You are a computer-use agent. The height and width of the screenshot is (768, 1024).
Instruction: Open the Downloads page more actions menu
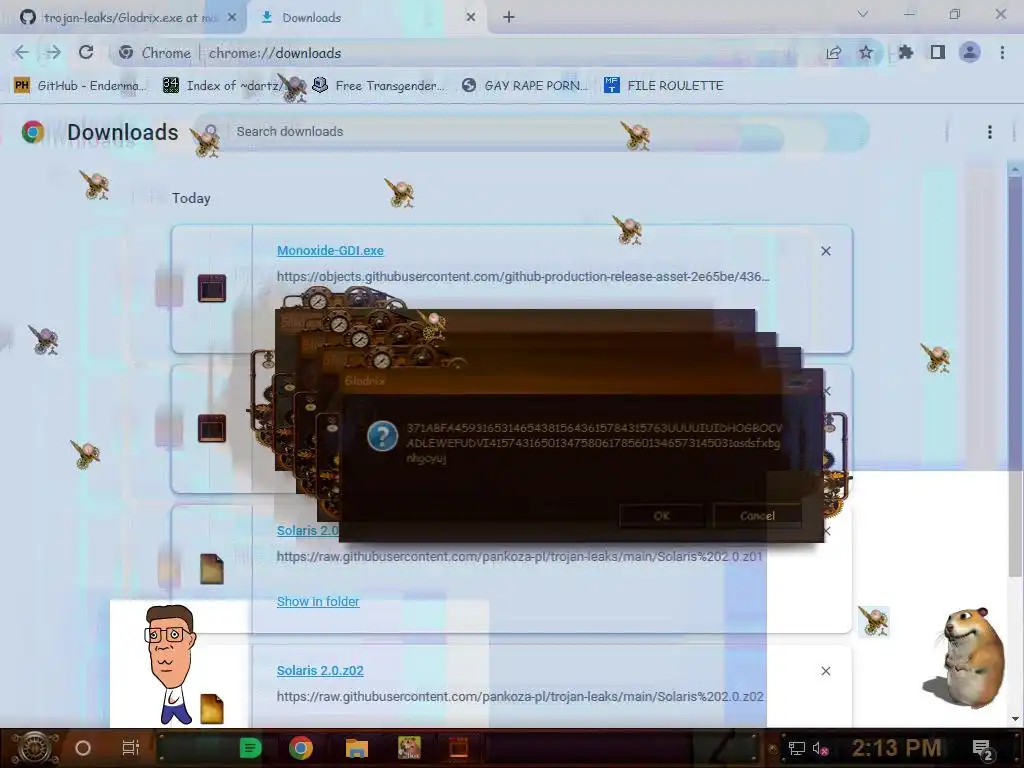click(990, 132)
